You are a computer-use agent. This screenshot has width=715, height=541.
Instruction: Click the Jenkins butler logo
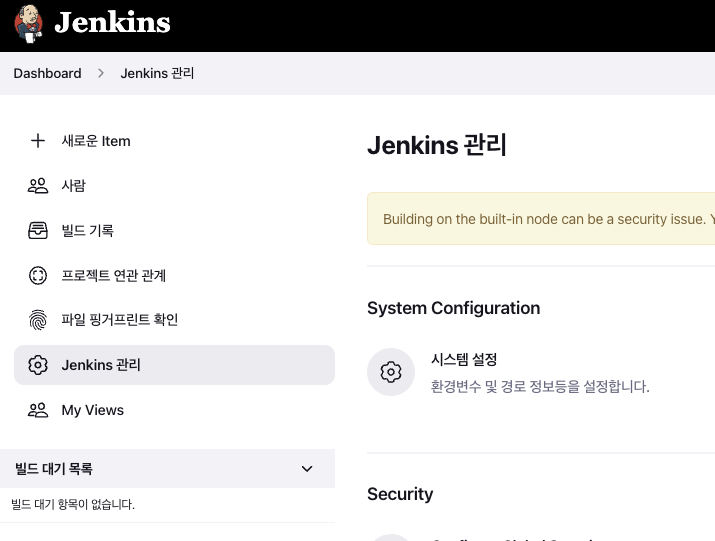tap(28, 24)
